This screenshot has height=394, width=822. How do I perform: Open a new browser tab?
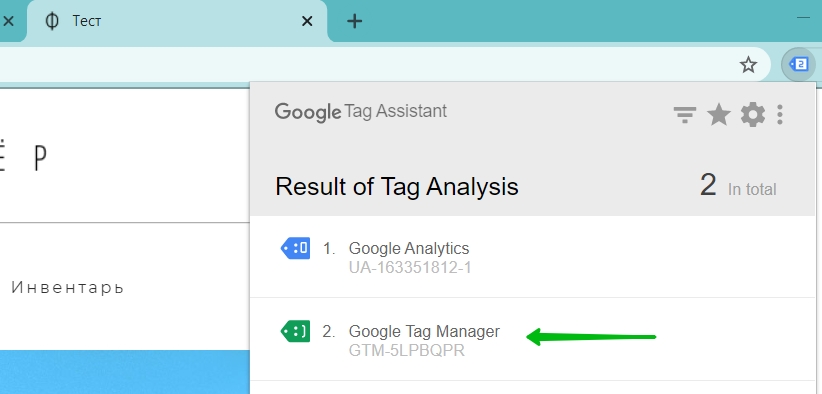[x=355, y=21]
